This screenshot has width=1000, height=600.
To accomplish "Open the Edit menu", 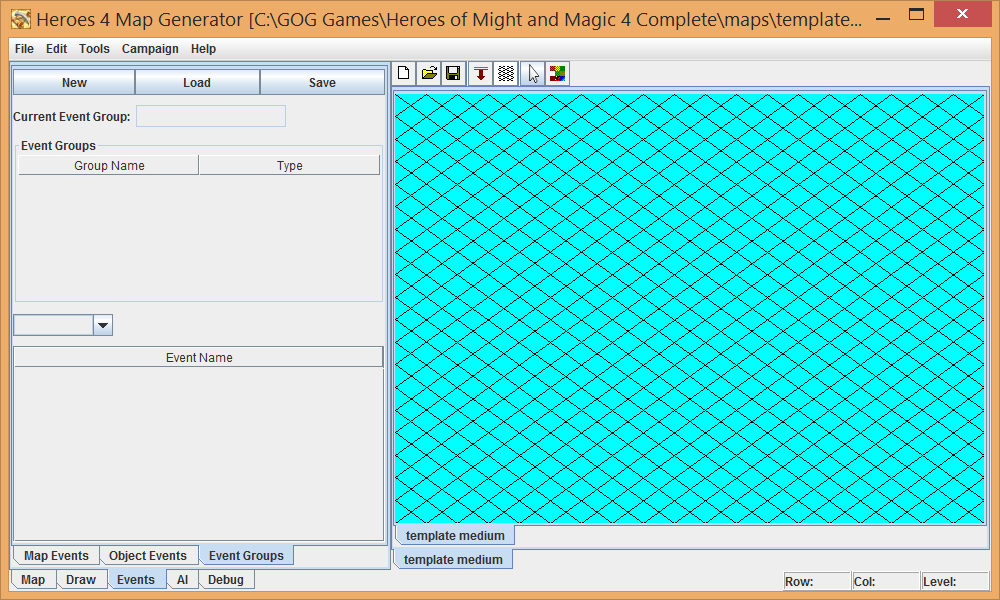I will [x=56, y=48].
